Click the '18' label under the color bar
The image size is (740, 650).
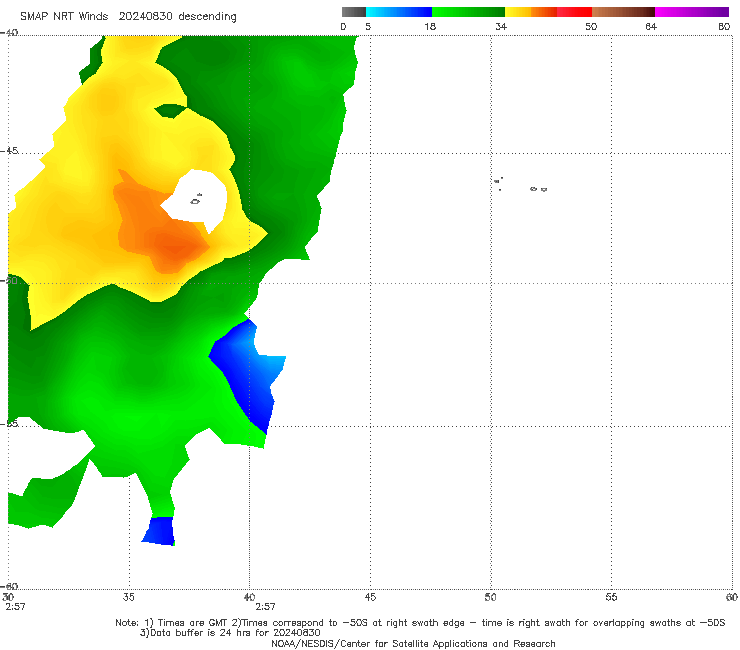(x=430, y=26)
